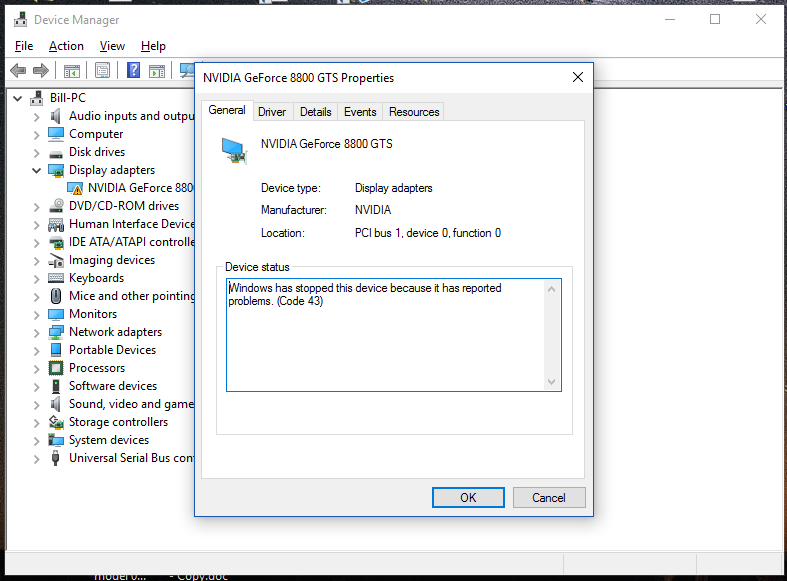Open the Help toolbar icon
This screenshot has height=581, width=787.
[134, 70]
